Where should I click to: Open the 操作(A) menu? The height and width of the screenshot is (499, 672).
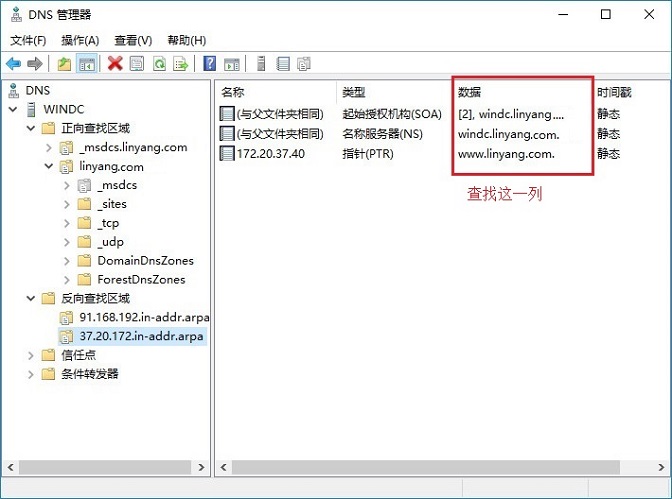(80, 41)
